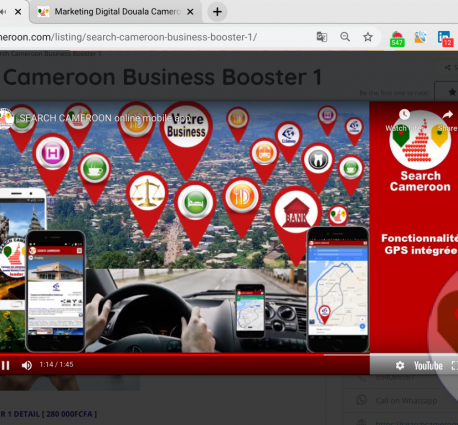Screen dimensions: 458x425
Task: Open the new tab plus button
Action: click(x=217, y=12)
